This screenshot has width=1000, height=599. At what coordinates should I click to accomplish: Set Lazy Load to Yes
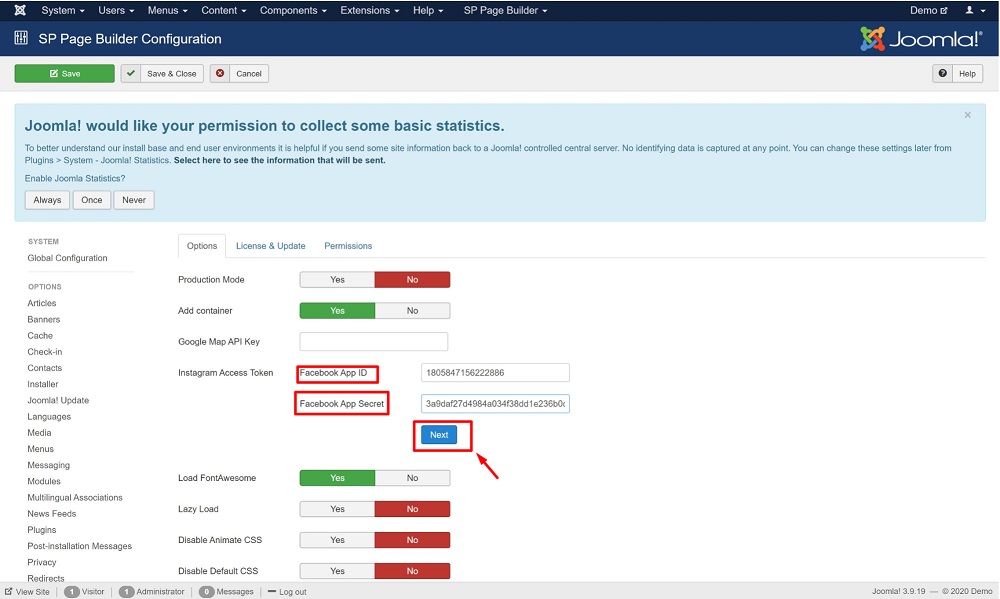click(x=337, y=509)
